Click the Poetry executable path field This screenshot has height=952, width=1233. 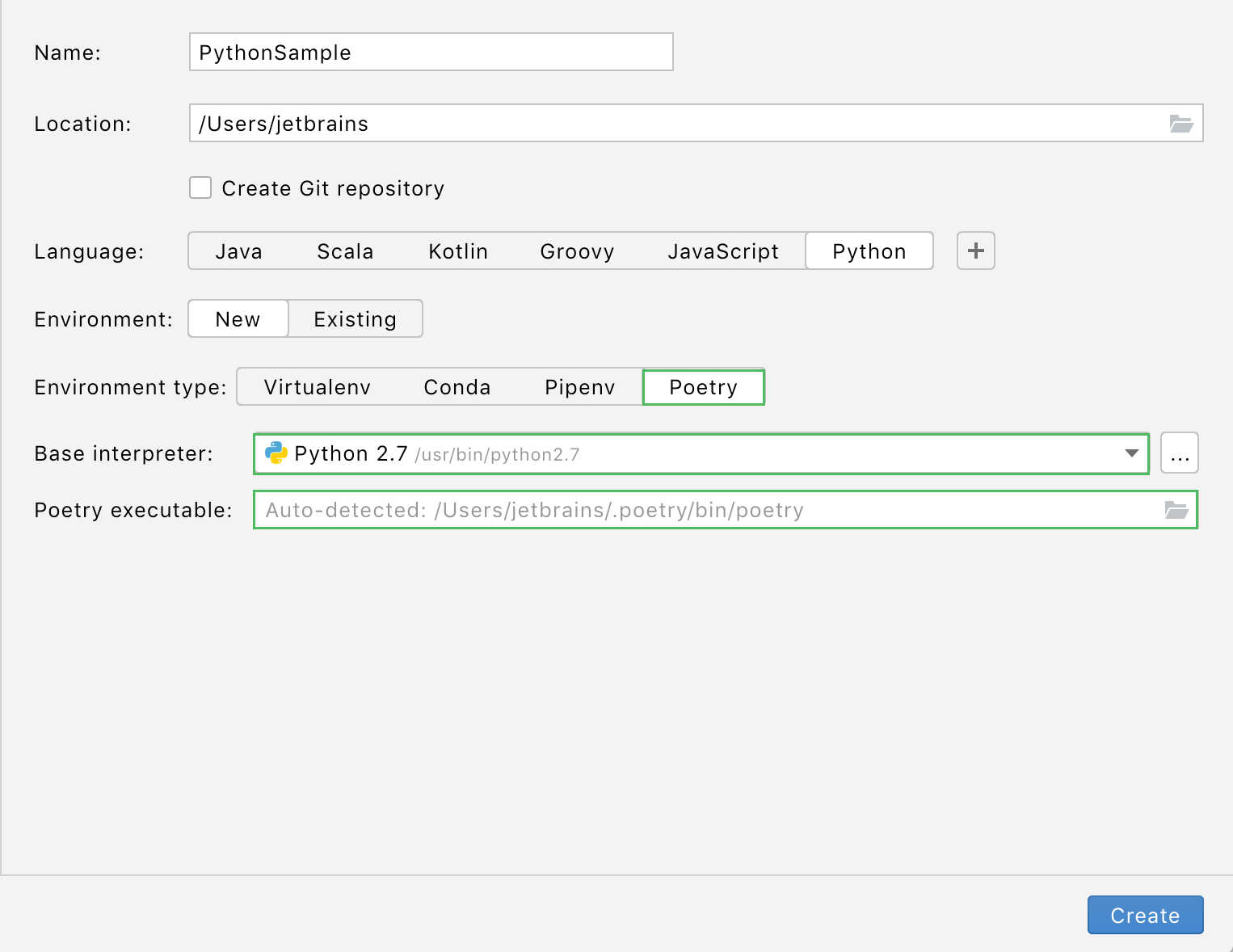725,510
